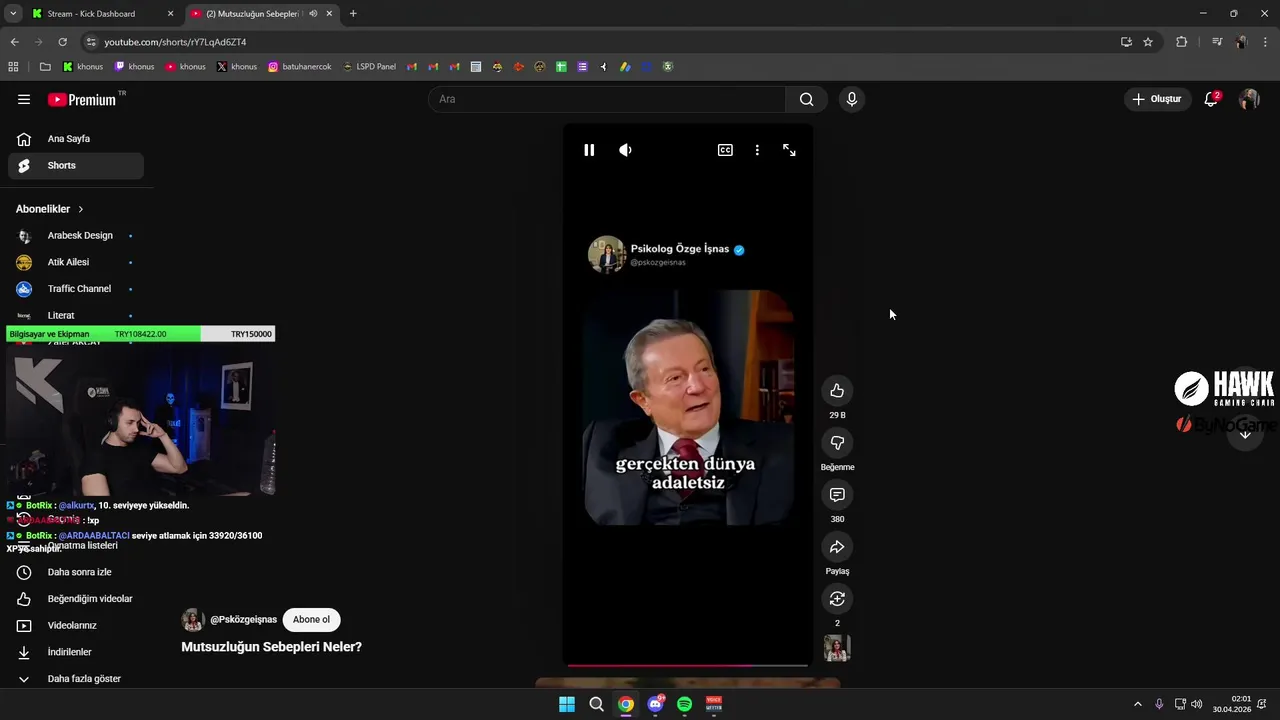Open the bookmarks folder on bookmarks bar

[45, 67]
